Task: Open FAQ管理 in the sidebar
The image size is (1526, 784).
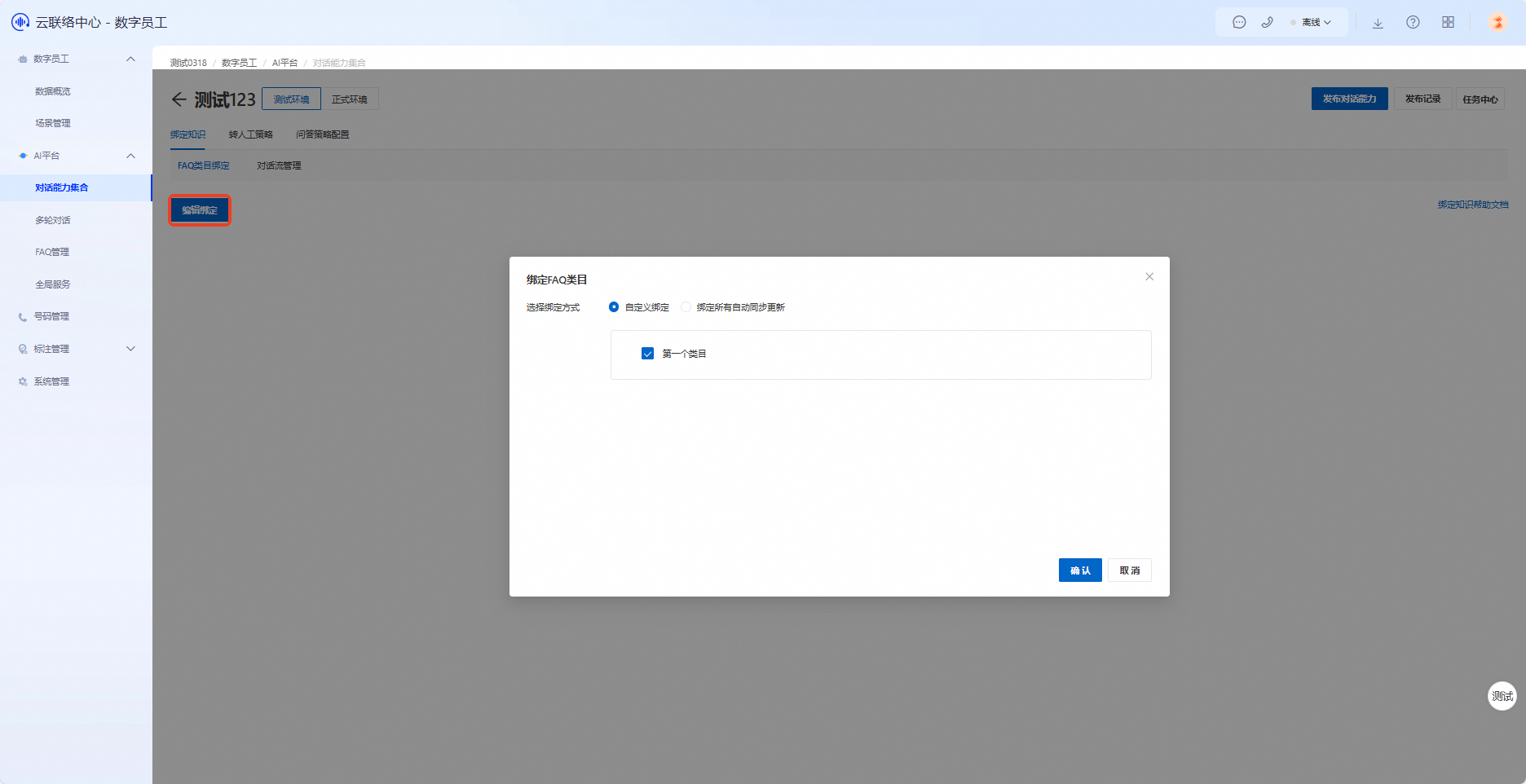Action: pos(52,252)
